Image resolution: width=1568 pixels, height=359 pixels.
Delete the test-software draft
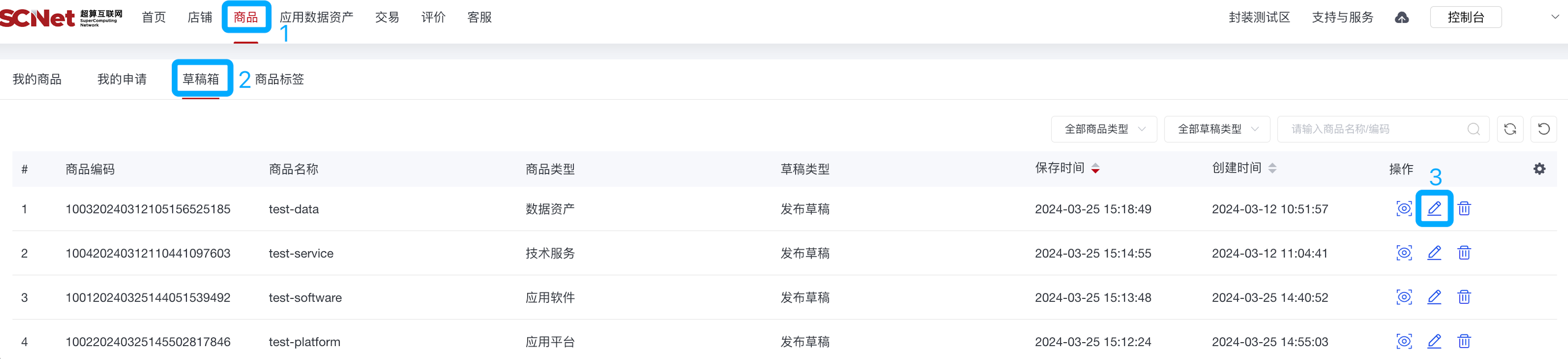[1465, 297]
